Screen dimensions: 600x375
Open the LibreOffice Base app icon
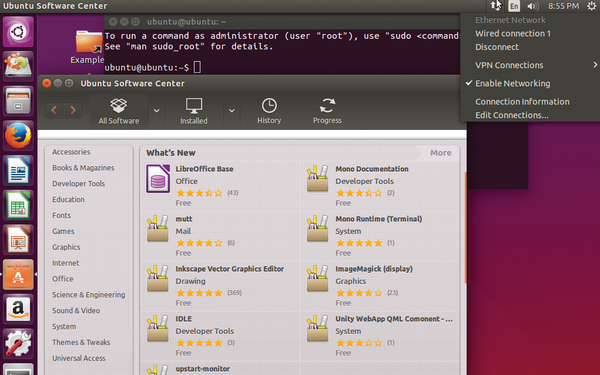[158, 179]
